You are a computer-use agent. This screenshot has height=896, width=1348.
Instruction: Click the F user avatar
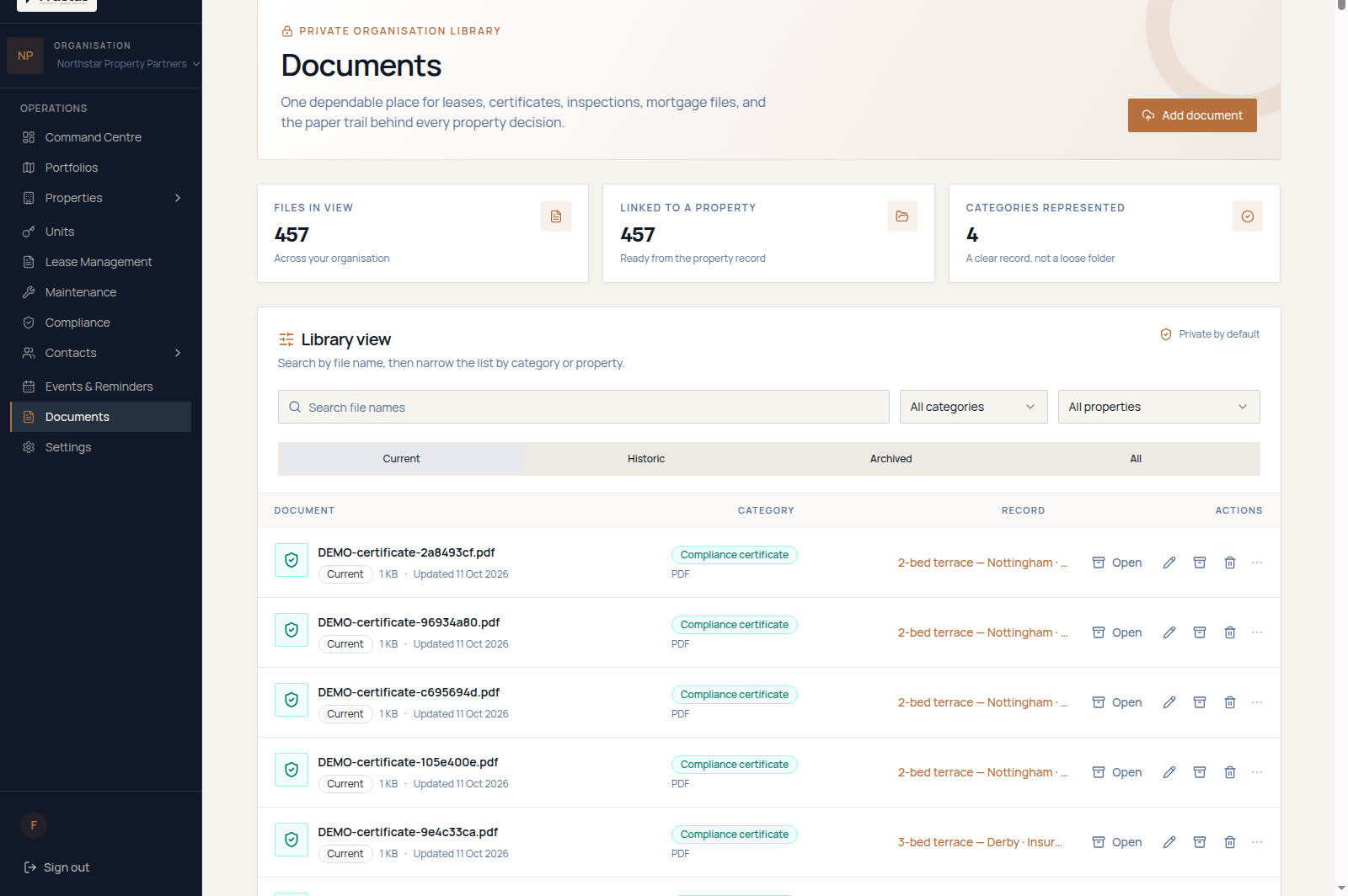pyautogui.click(x=34, y=825)
